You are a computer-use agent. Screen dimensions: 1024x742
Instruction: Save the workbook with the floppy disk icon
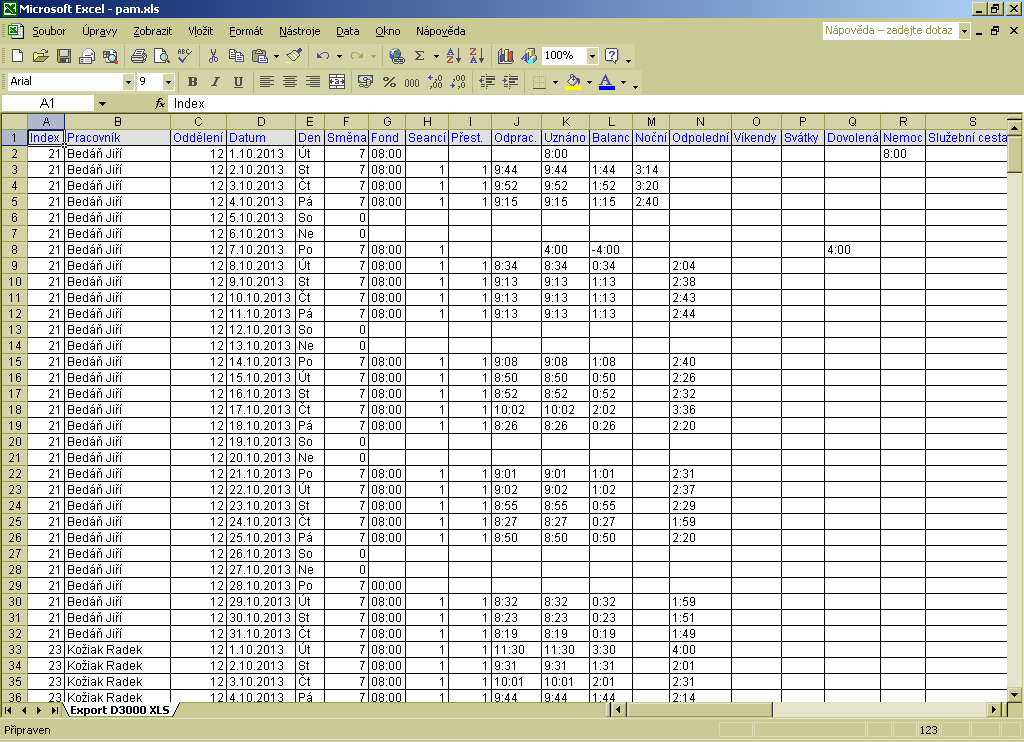[63, 56]
